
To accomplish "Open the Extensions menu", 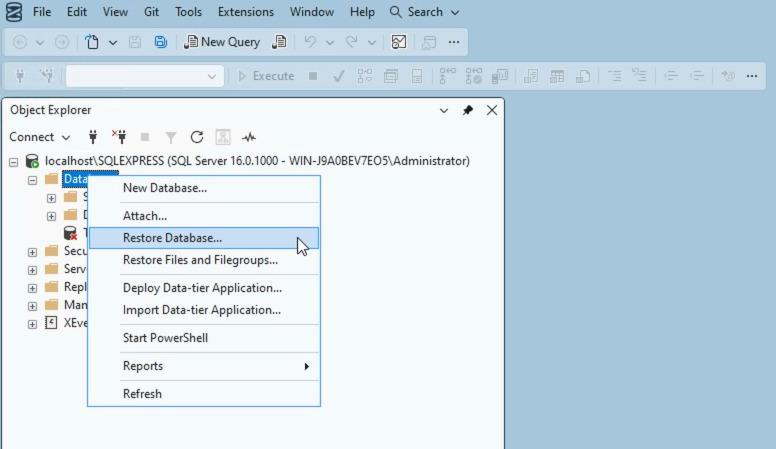I will pyautogui.click(x=246, y=12).
